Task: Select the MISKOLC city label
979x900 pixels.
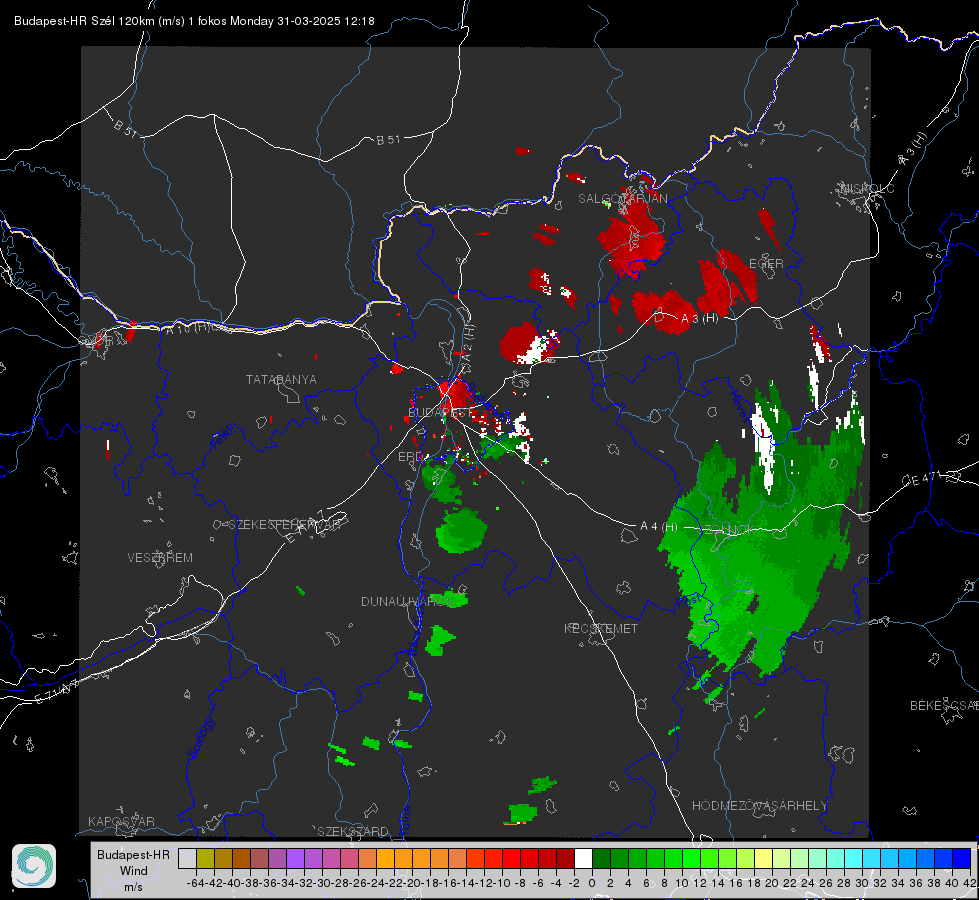Action: 867,188
